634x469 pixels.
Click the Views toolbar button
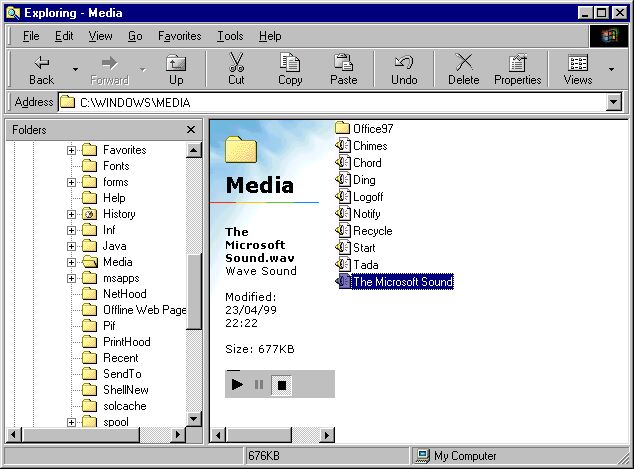(x=578, y=70)
